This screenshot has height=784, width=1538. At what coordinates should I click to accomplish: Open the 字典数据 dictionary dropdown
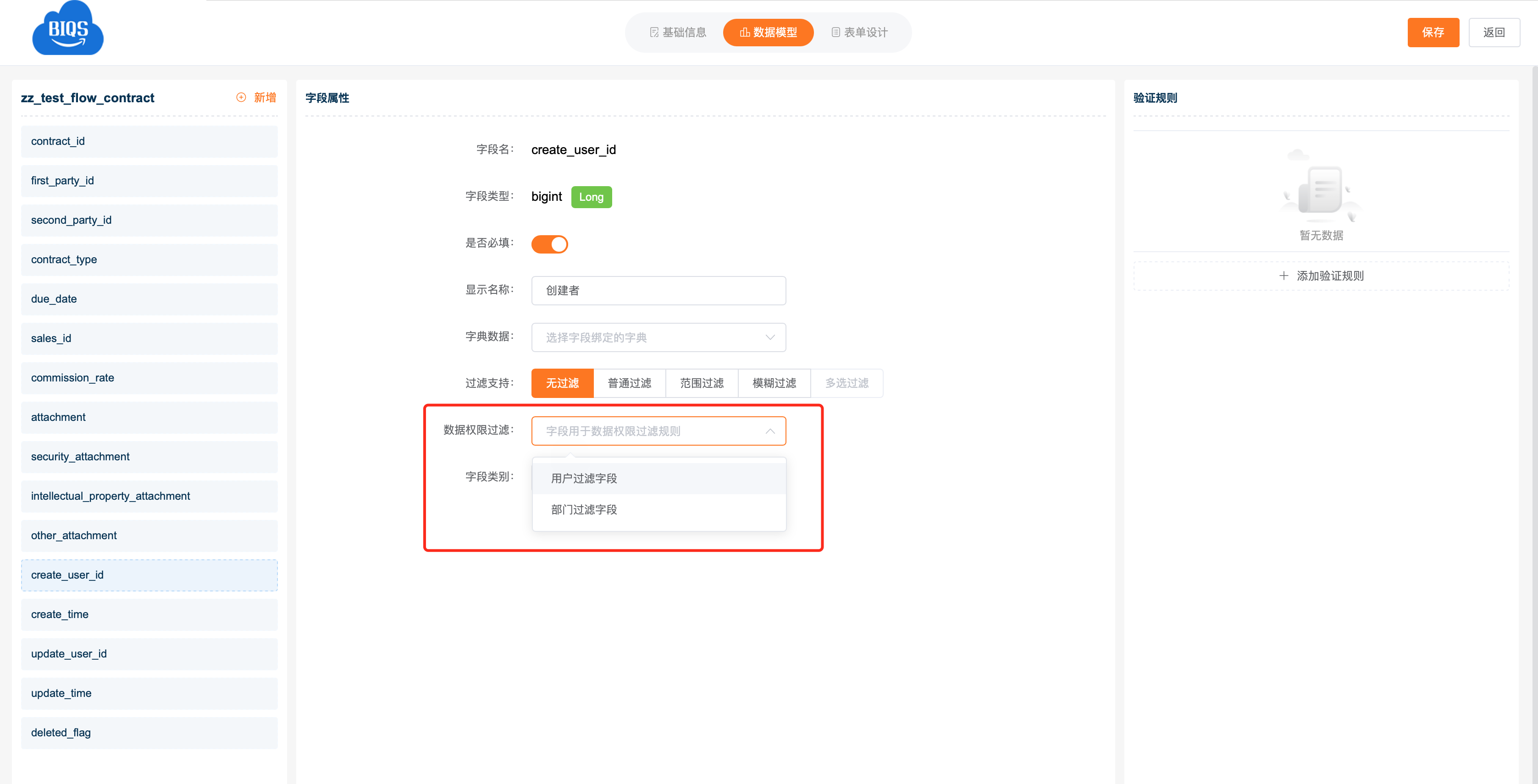658,337
